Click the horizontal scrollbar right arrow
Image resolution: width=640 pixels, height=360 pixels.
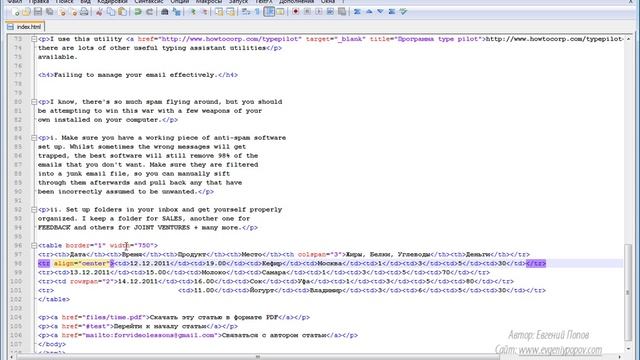pos(620,357)
